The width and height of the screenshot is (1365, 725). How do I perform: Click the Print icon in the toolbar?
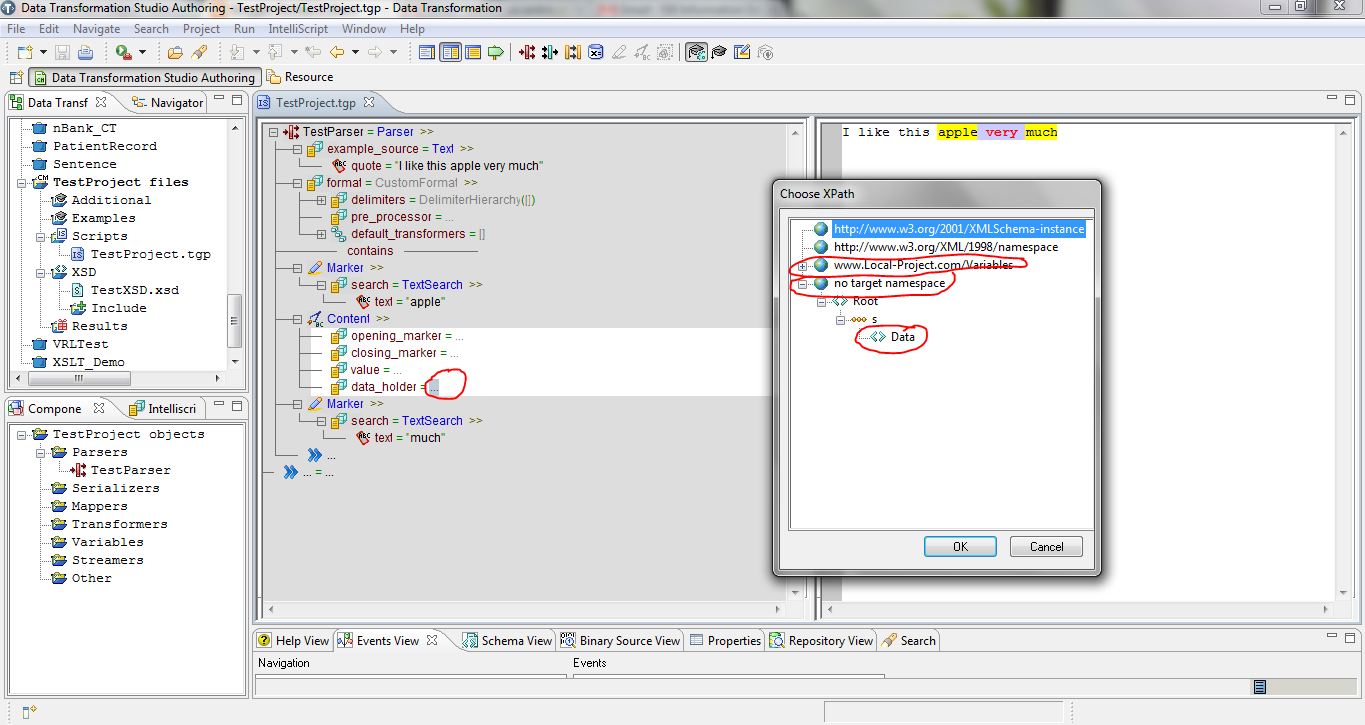(x=85, y=52)
